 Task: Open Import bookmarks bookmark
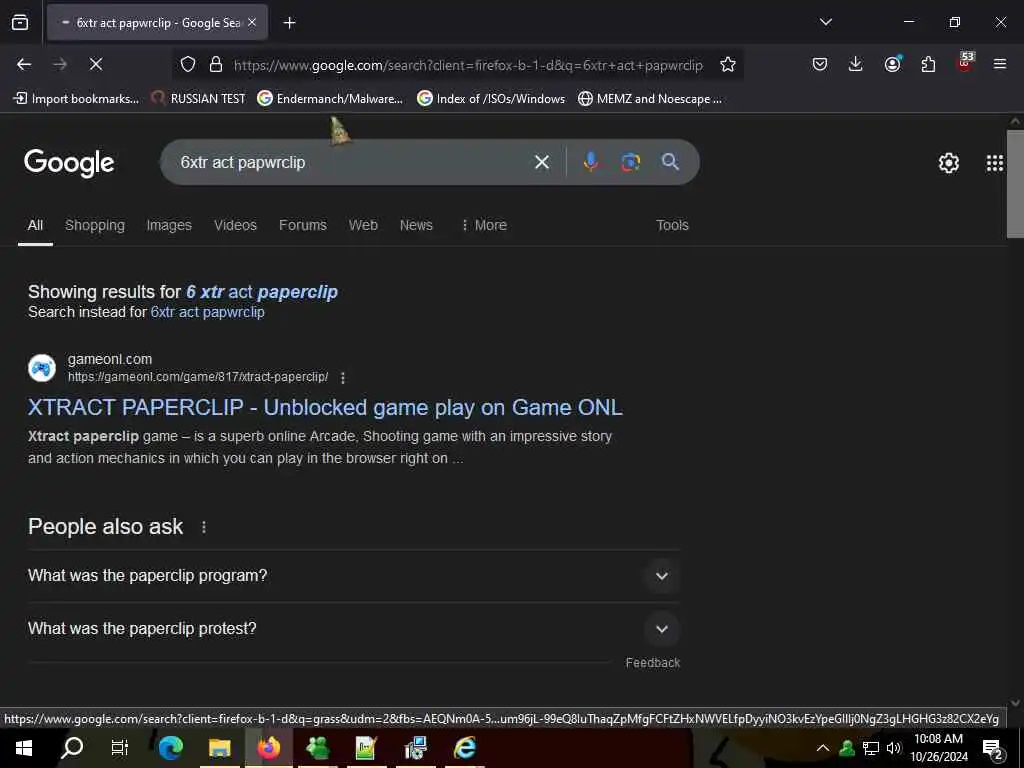click(x=76, y=99)
